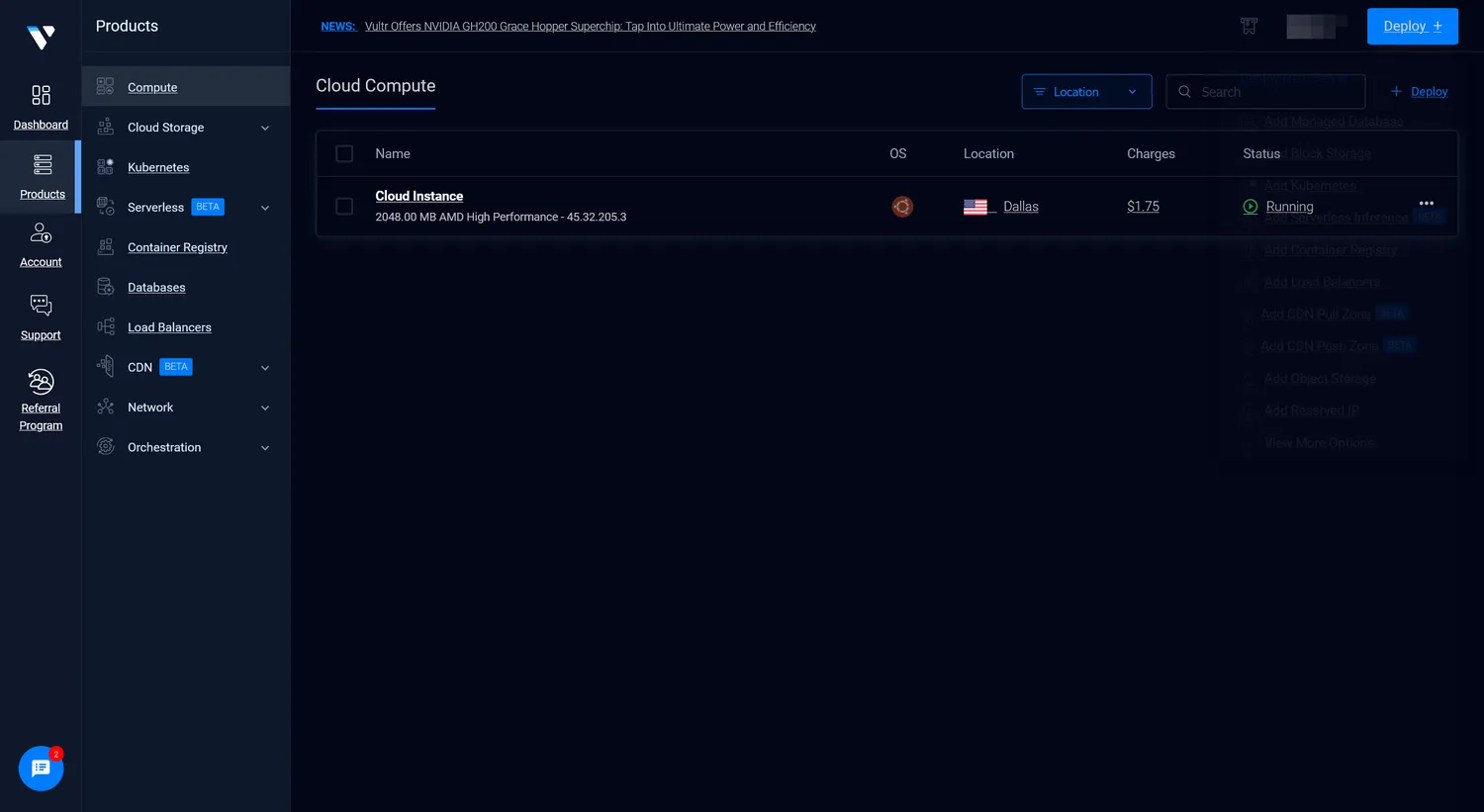Expand the Orchestration submenu
The image size is (1484, 812).
(265, 448)
